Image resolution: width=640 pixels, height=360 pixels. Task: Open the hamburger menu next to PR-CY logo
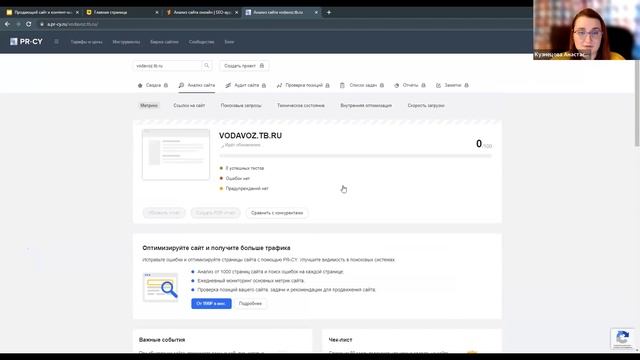click(56, 42)
